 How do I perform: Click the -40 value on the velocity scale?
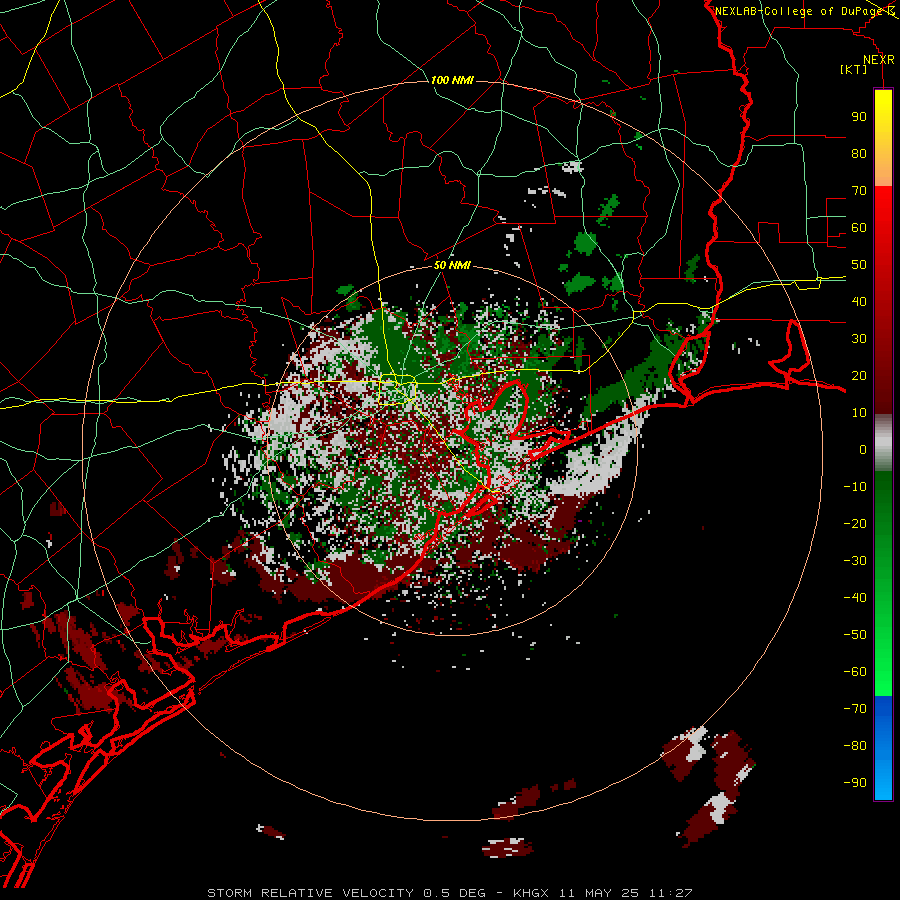click(x=855, y=598)
